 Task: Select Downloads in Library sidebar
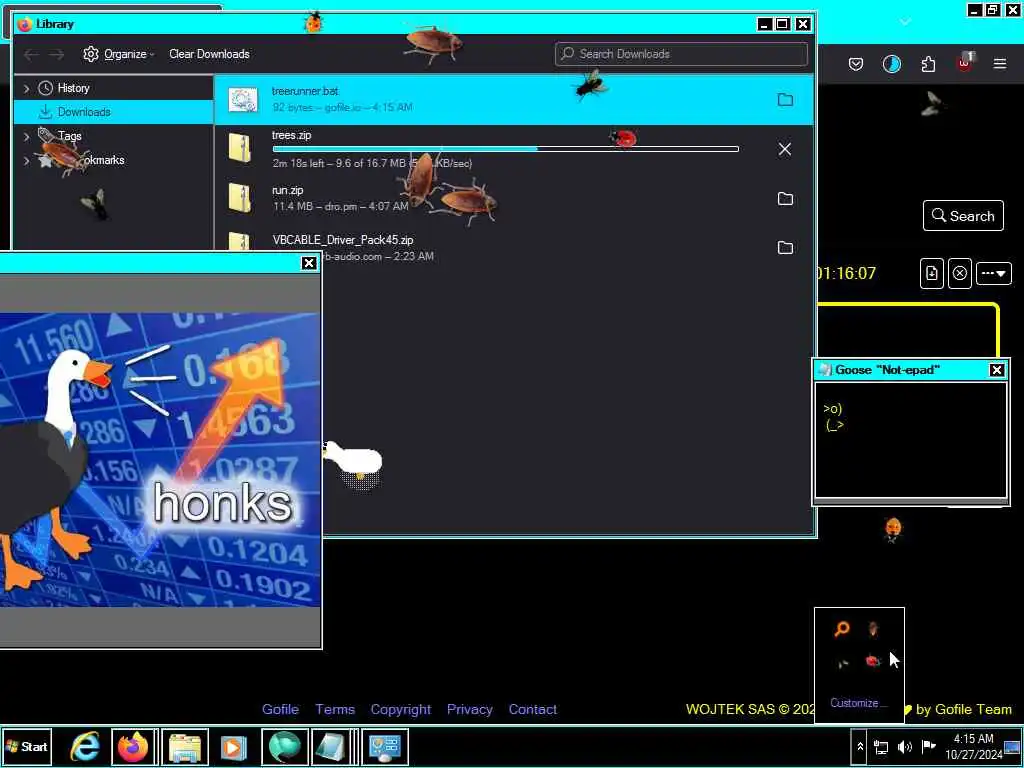point(114,112)
